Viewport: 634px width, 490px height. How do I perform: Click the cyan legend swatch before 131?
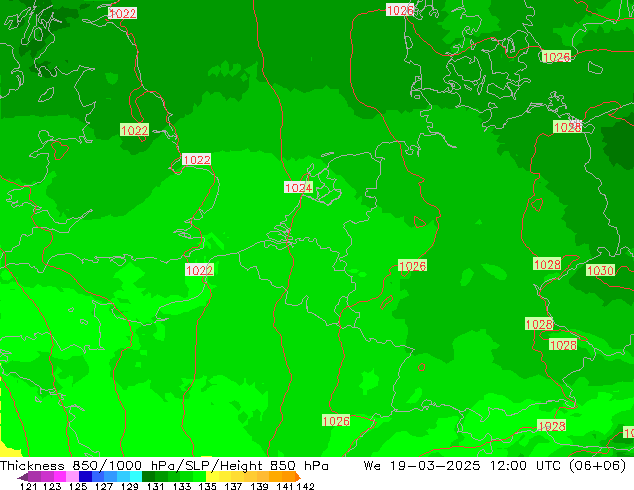(136, 476)
